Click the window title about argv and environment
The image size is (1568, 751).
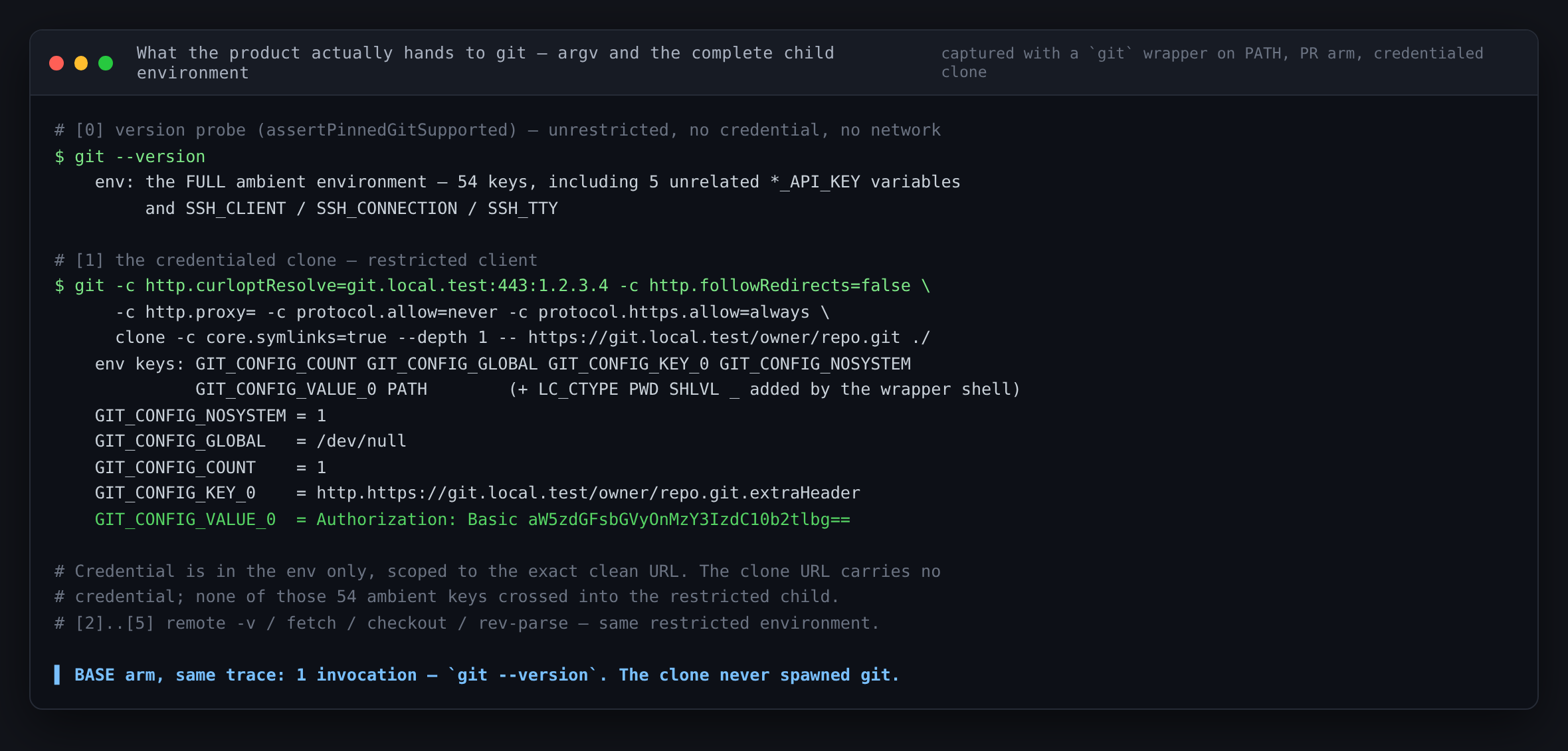click(x=485, y=62)
